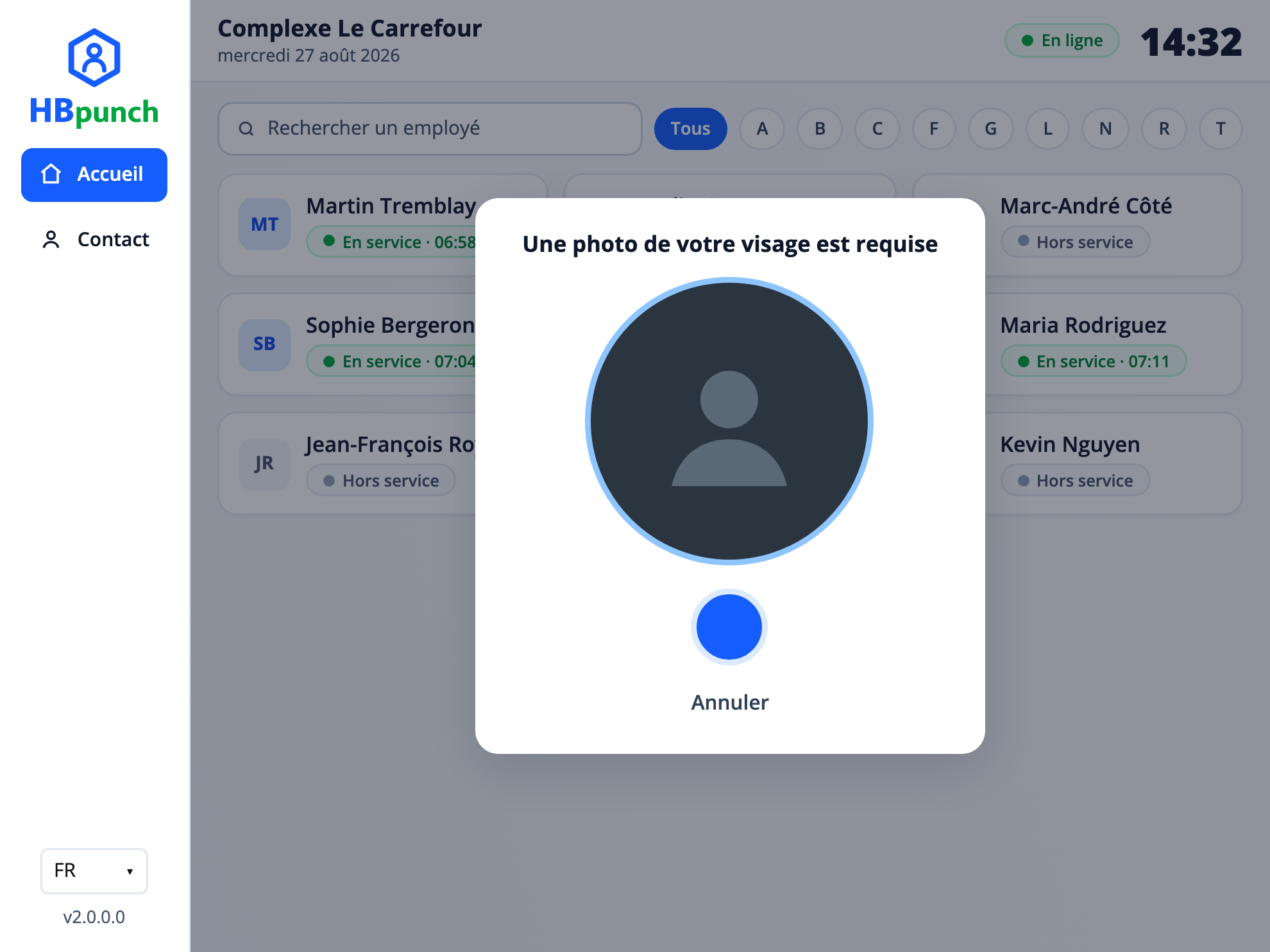The width and height of the screenshot is (1270, 952).
Task: Select the Tous filter
Action: coord(690,129)
